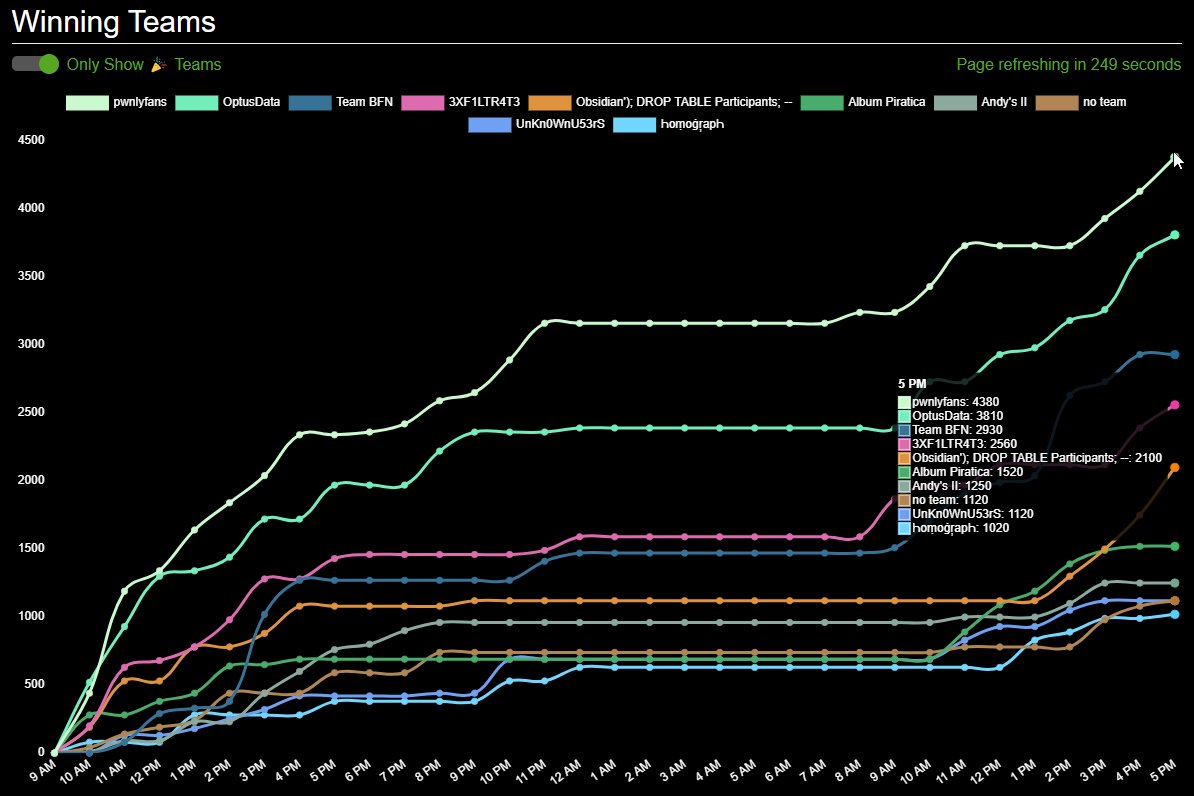Screen dimensions: 1194x796
Task: Click tooltip row 'no team: 1120'
Action: point(943,500)
